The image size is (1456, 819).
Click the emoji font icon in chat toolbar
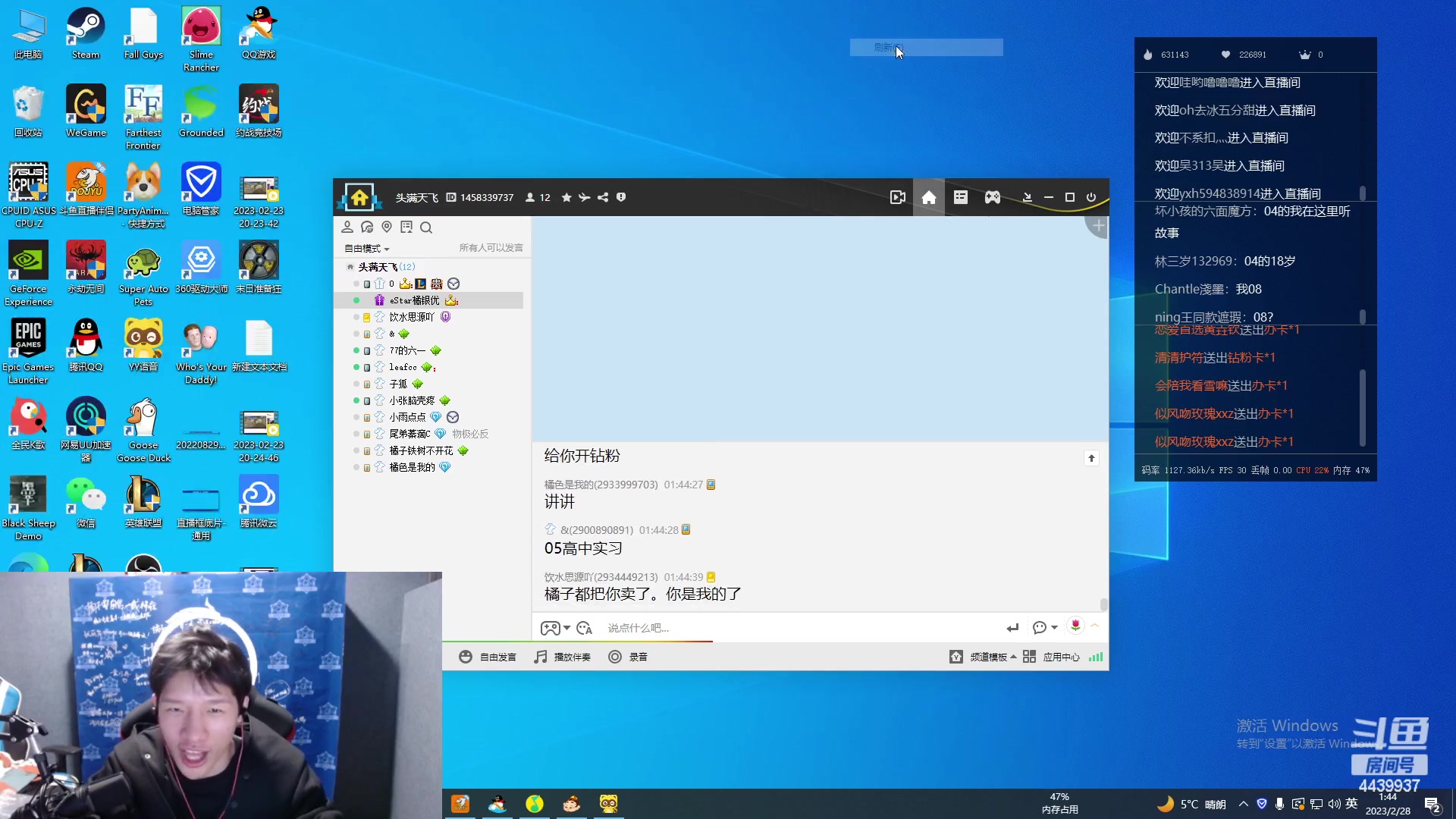pos(584,628)
